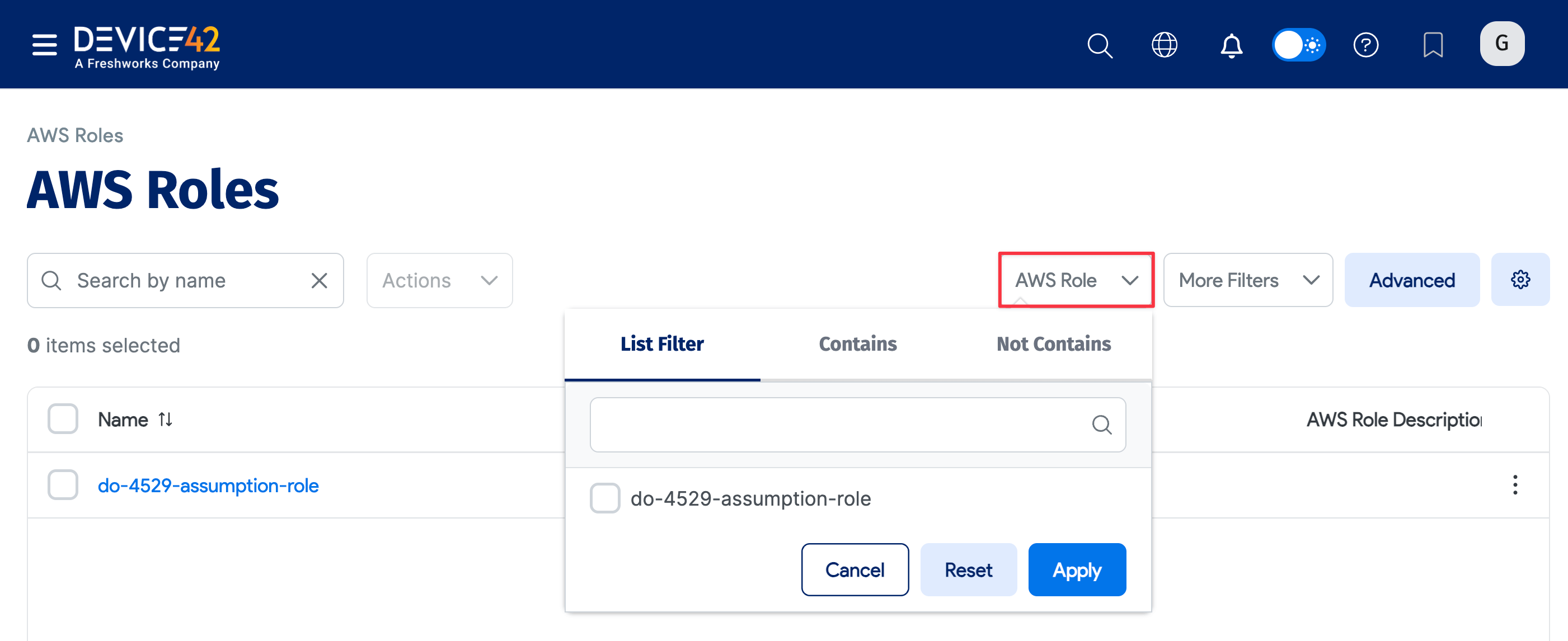Switch to the Not Contains tab
The image size is (1568, 641).
[1054, 343]
